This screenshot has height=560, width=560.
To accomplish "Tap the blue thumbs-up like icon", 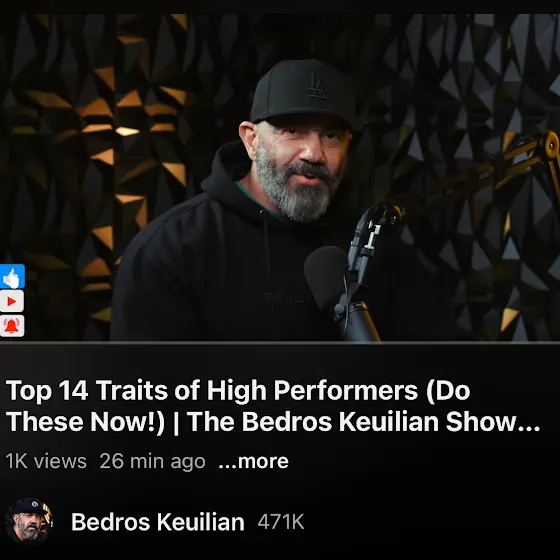I will tap(12, 276).
